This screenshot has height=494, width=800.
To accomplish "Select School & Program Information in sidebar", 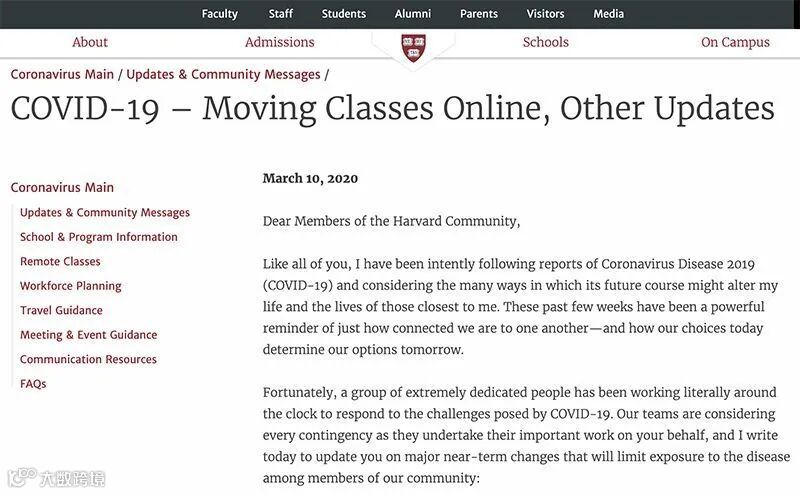I will tap(99, 237).
